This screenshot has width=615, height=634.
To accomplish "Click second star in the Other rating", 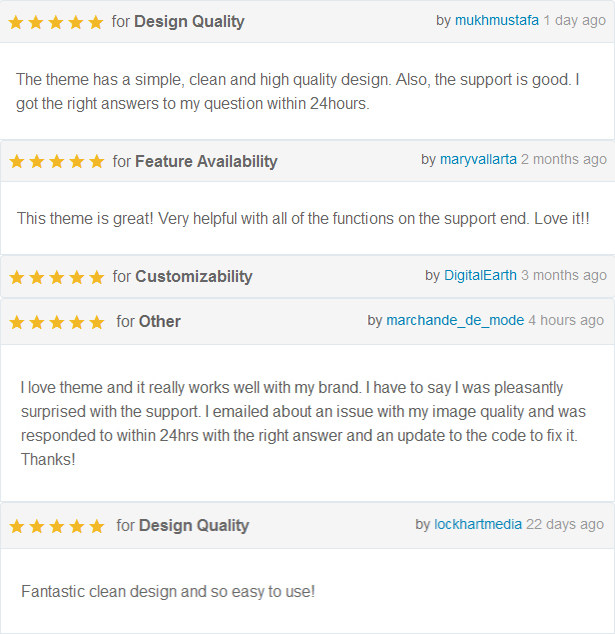I will coord(37,322).
